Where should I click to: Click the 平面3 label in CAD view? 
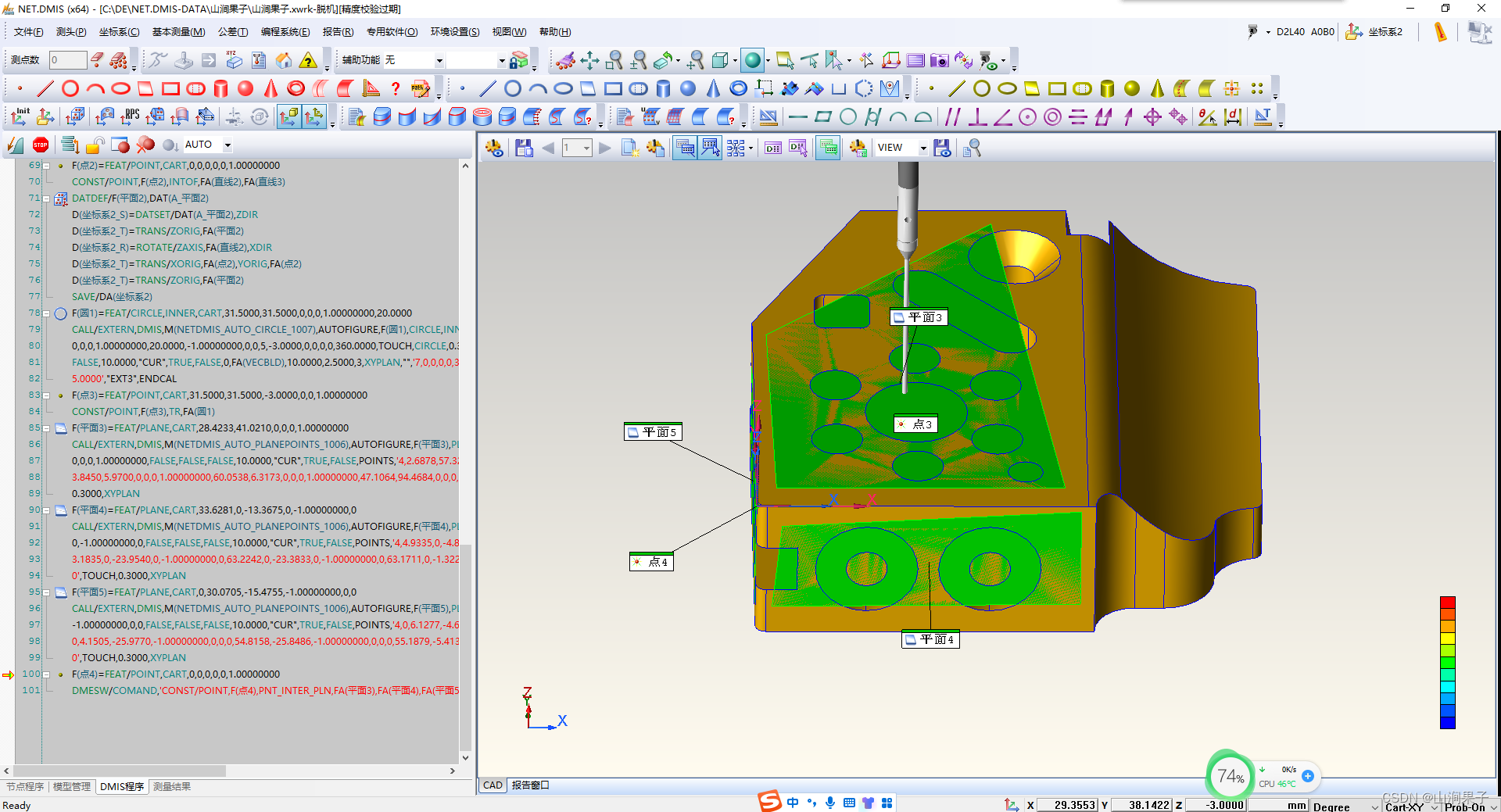(919, 317)
